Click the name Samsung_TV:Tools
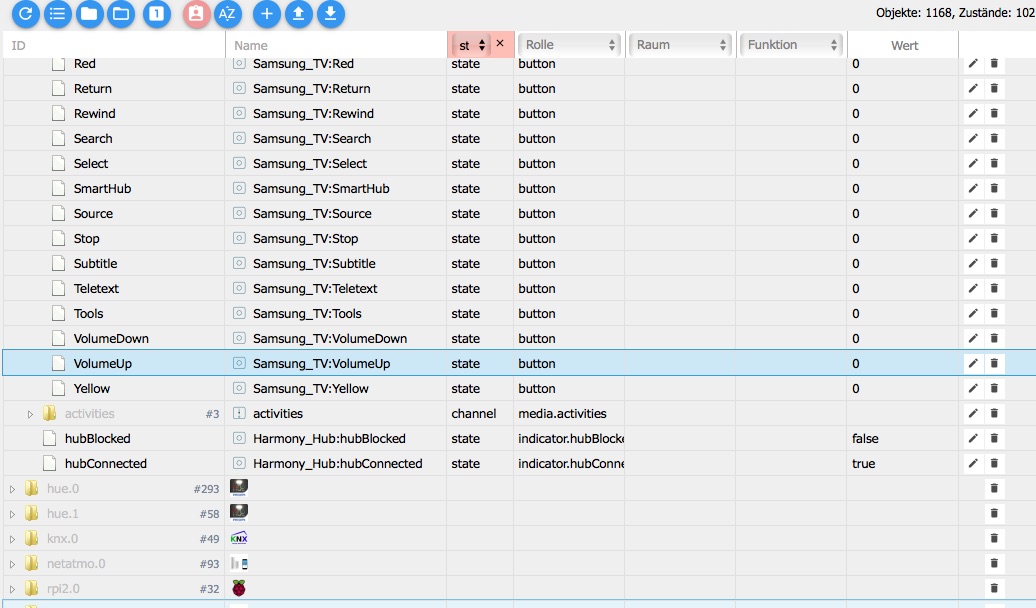 (307, 313)
